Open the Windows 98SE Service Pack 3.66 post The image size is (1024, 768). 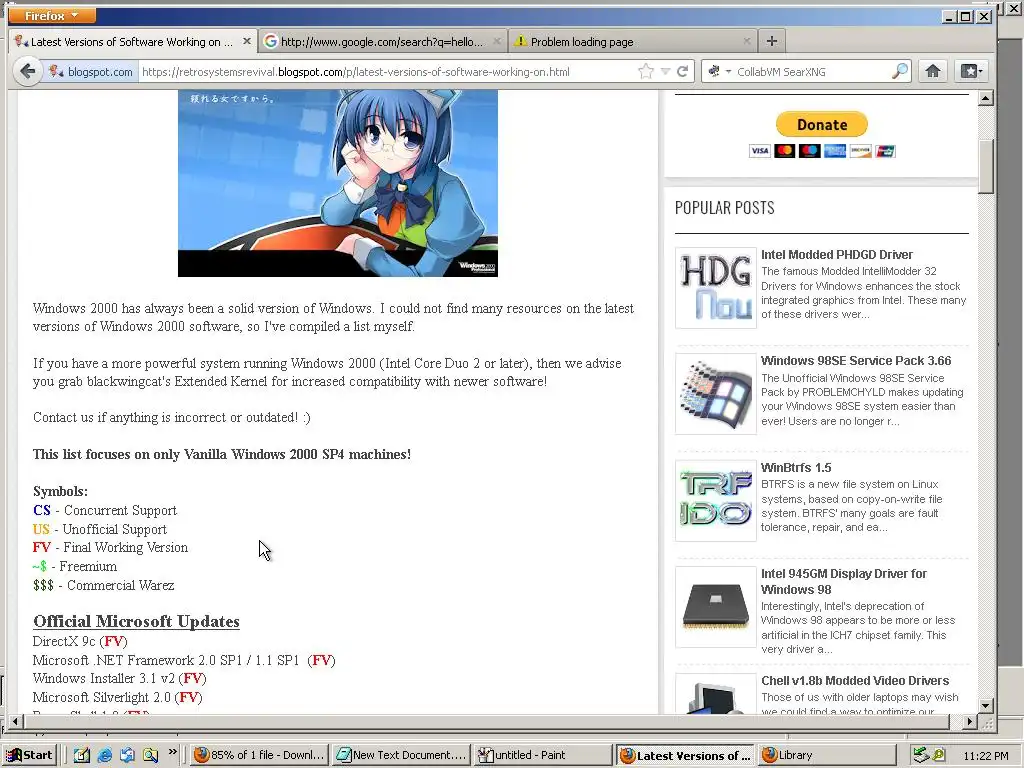[856, 360]
